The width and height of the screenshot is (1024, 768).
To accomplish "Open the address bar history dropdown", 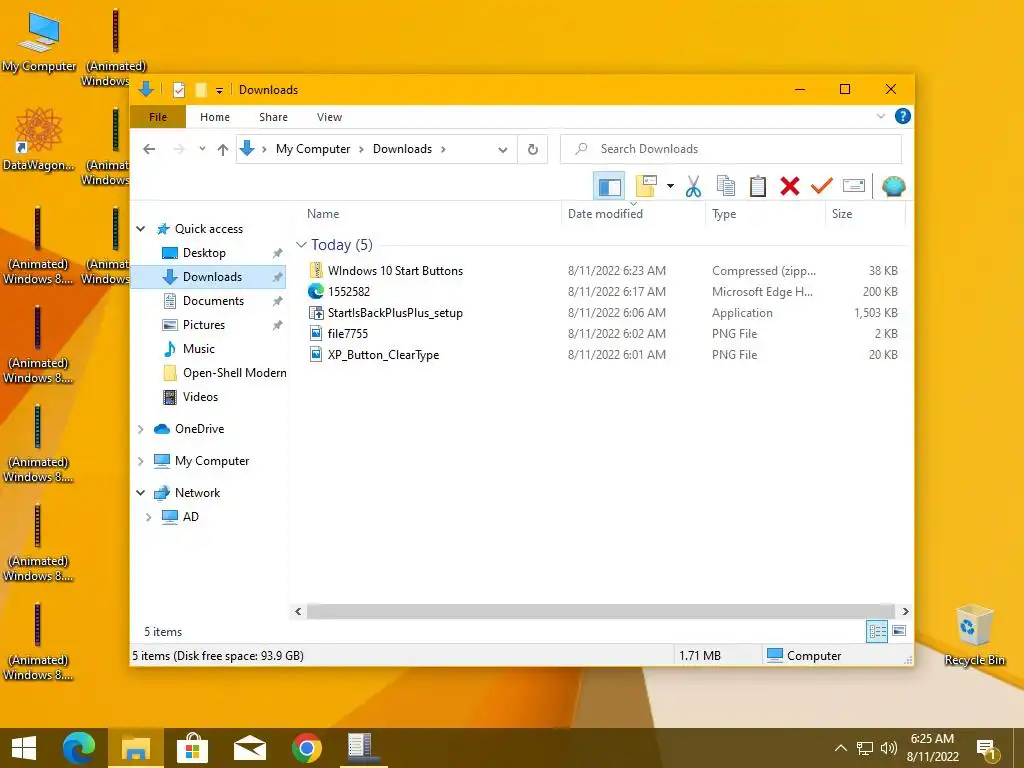I will [x=502, y=150].
